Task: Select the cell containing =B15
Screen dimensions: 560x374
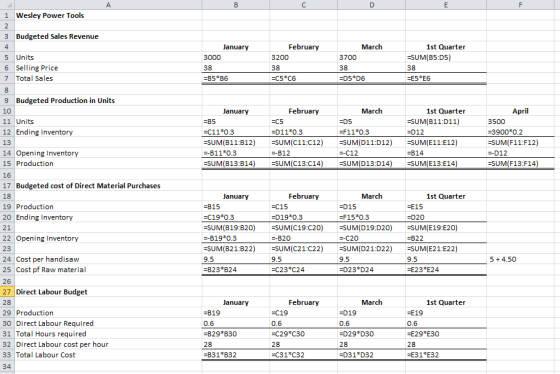Action: [235, 206]
